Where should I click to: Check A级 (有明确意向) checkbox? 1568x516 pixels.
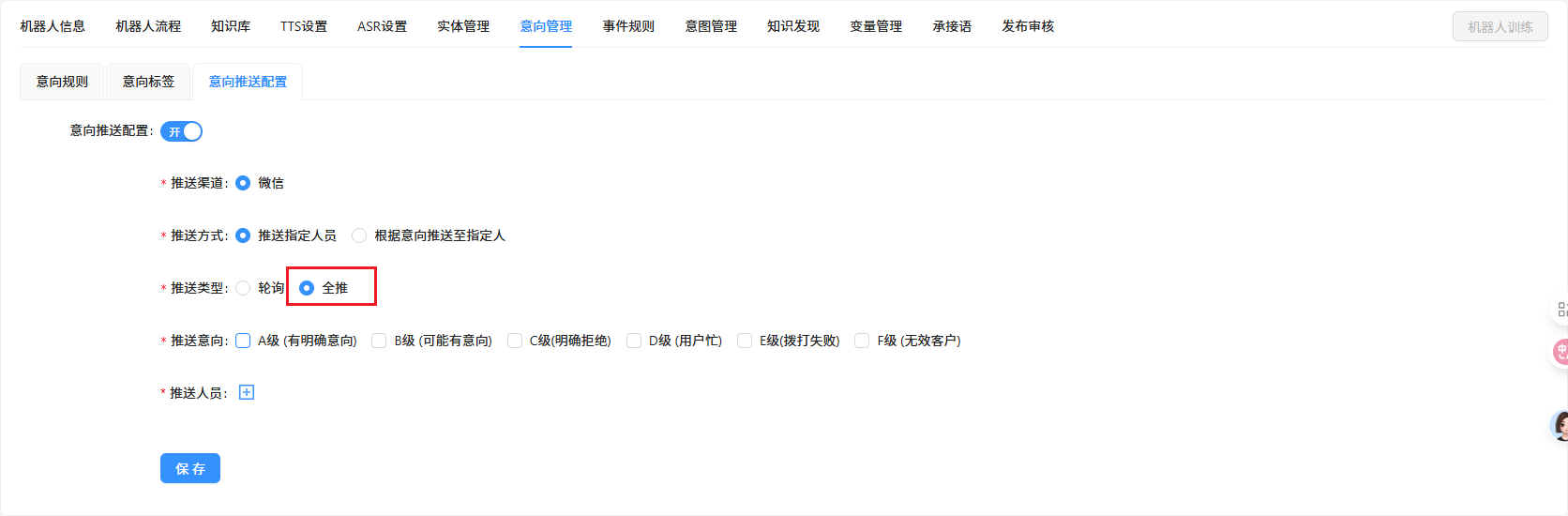pos(243,341)
